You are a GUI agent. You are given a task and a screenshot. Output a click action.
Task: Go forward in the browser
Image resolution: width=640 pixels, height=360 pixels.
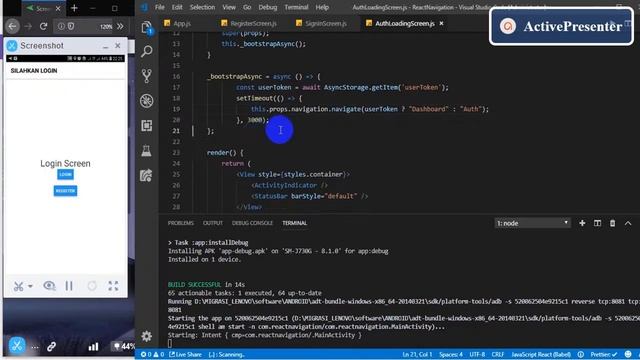(x=28, y=27)
